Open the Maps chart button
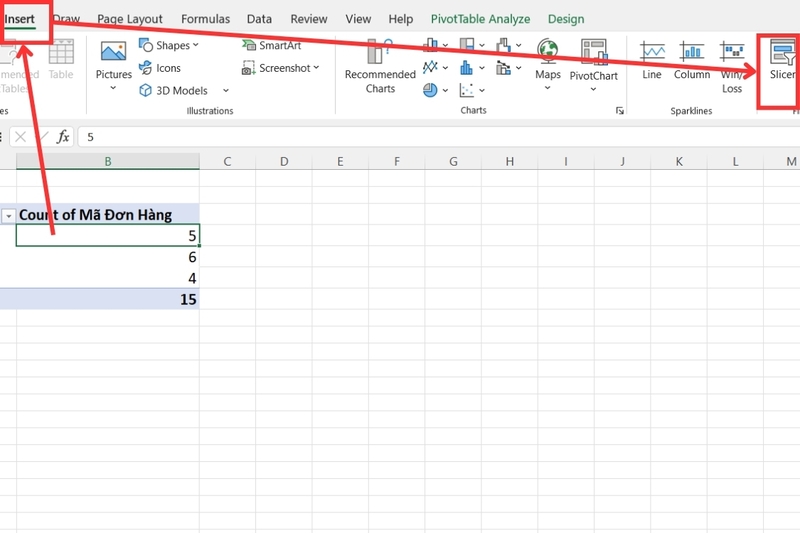 (547, 64)
